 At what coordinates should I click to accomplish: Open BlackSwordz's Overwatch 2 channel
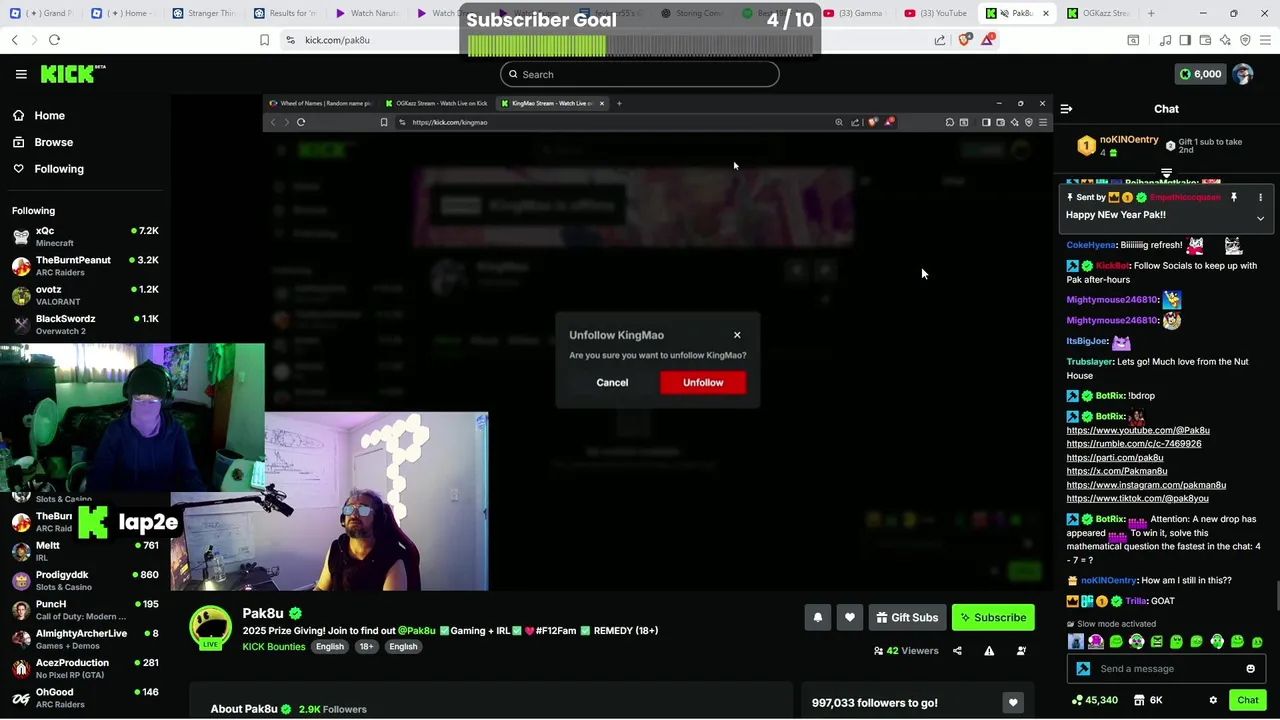(85, 324)
